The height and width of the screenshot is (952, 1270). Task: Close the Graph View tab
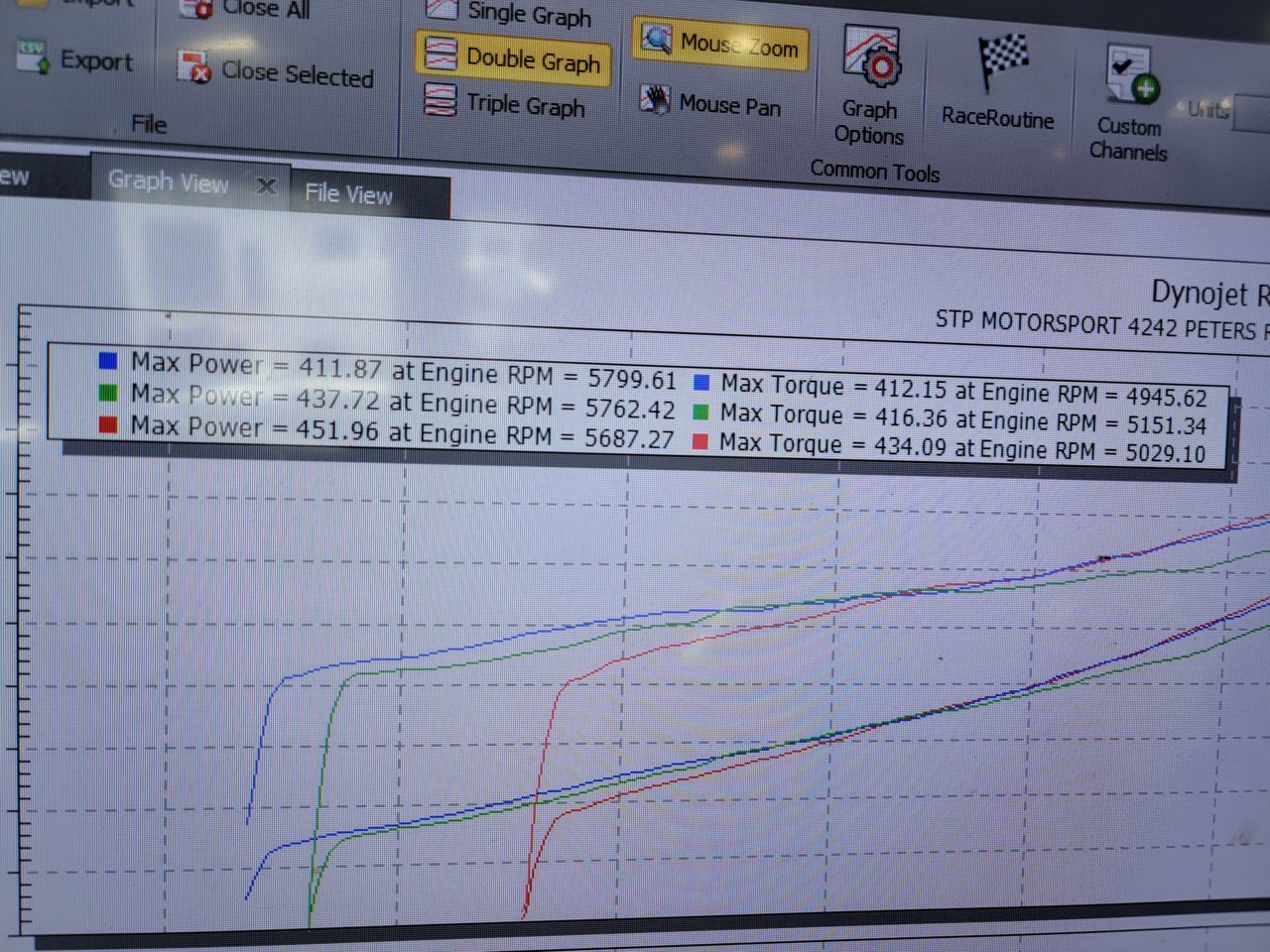266,185
